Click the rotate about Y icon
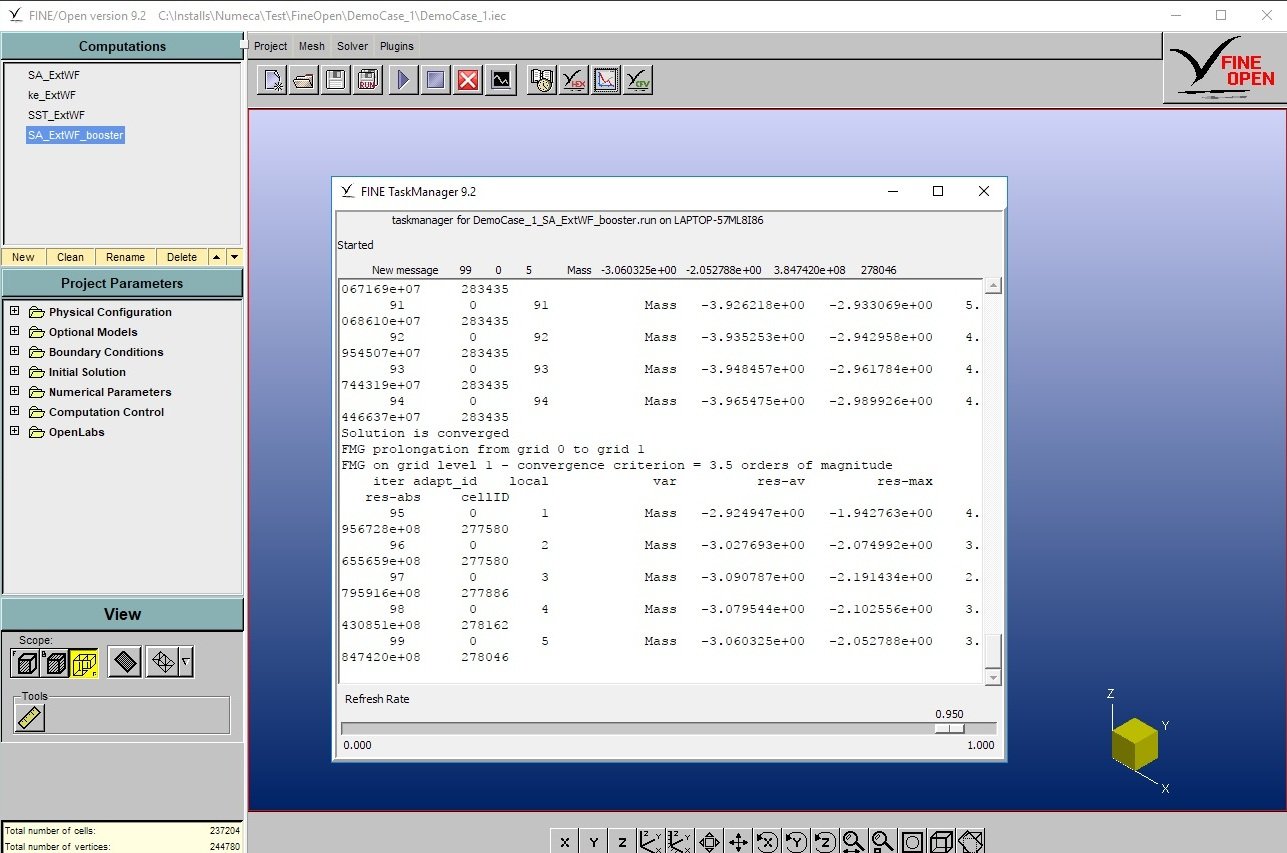Screen dimensions: 1287x853 [x=796, y=842]
